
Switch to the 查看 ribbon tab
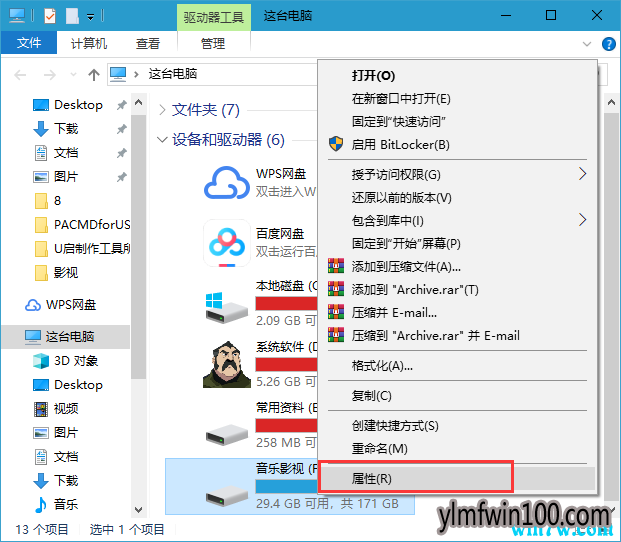click(148, 43)
